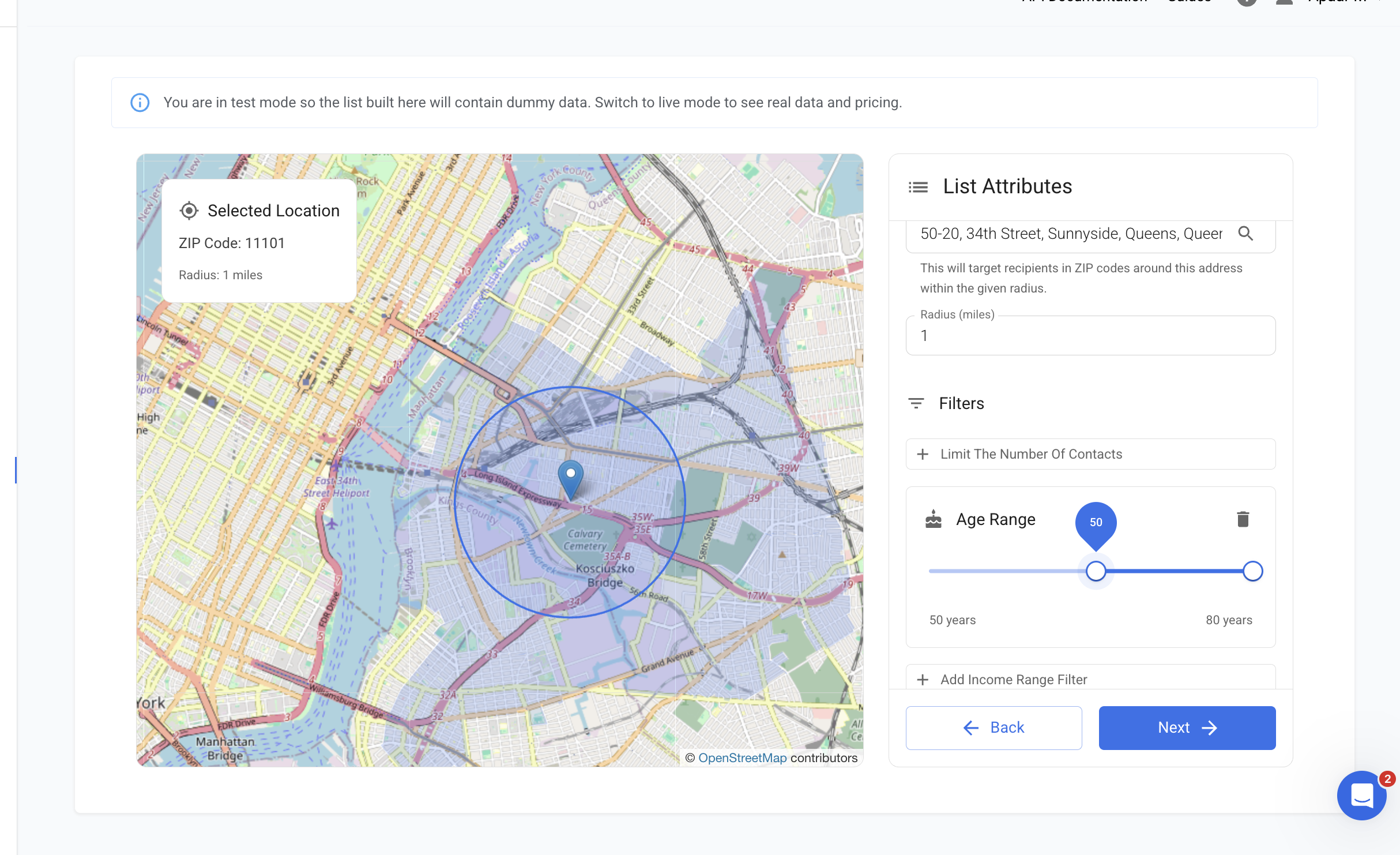Click the Filters funnel icon
This screenshot has width=1400, height=855.
coord(916,403)
